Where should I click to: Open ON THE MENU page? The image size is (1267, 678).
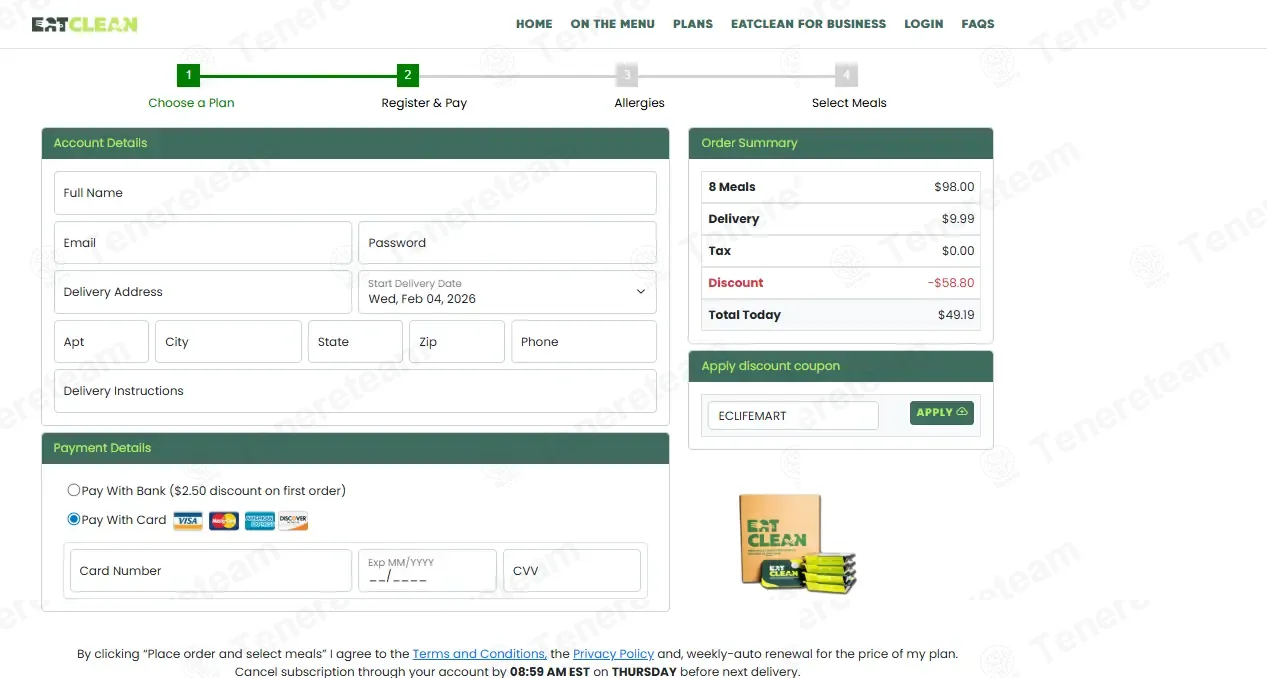click(x=613, y=24)
